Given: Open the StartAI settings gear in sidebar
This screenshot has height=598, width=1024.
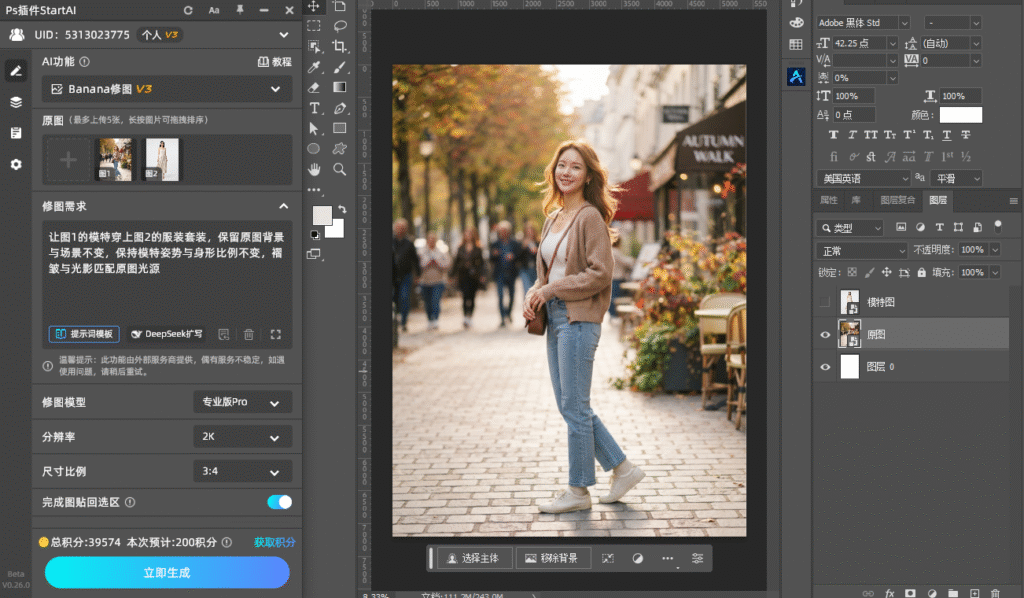Looking at the screenshot, I should [x=16, y=165].
